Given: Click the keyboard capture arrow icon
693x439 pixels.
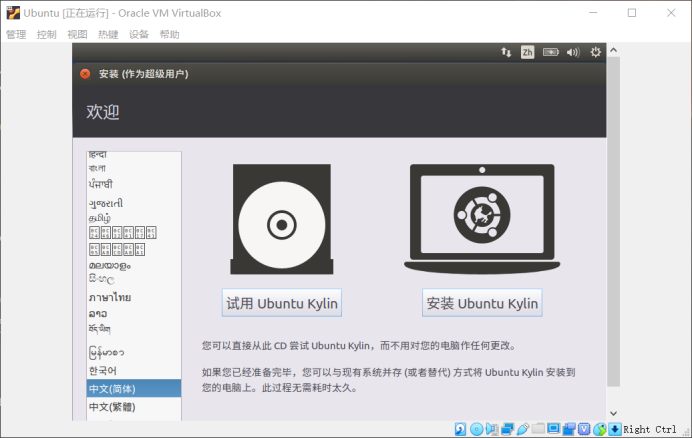Looking at the screenshot, I should point(615,429).
